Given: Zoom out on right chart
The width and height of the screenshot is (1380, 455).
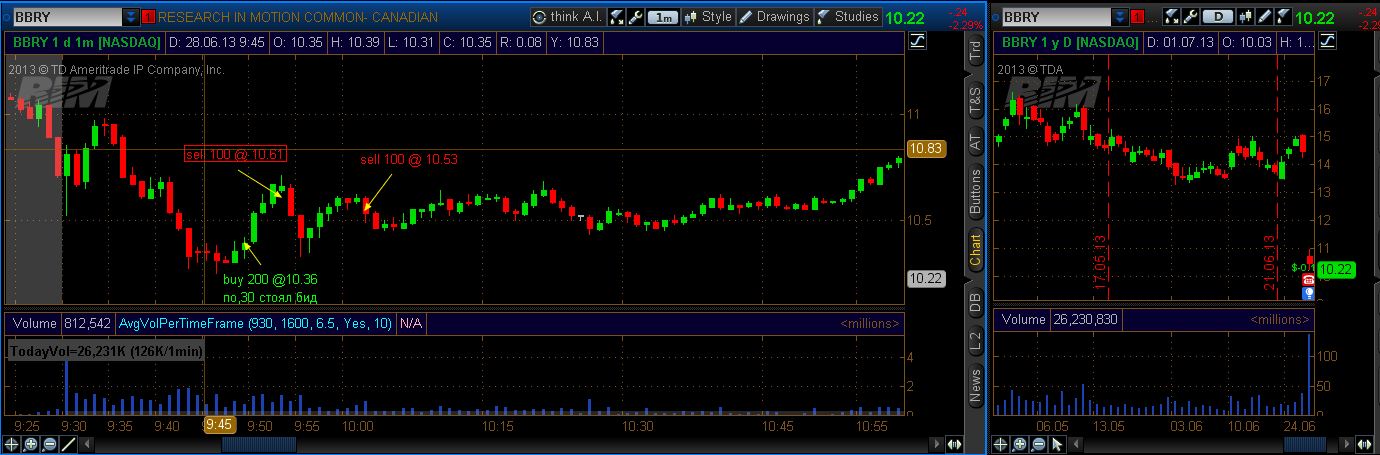Looking at the screenshot, I should tap(1038, 444).
